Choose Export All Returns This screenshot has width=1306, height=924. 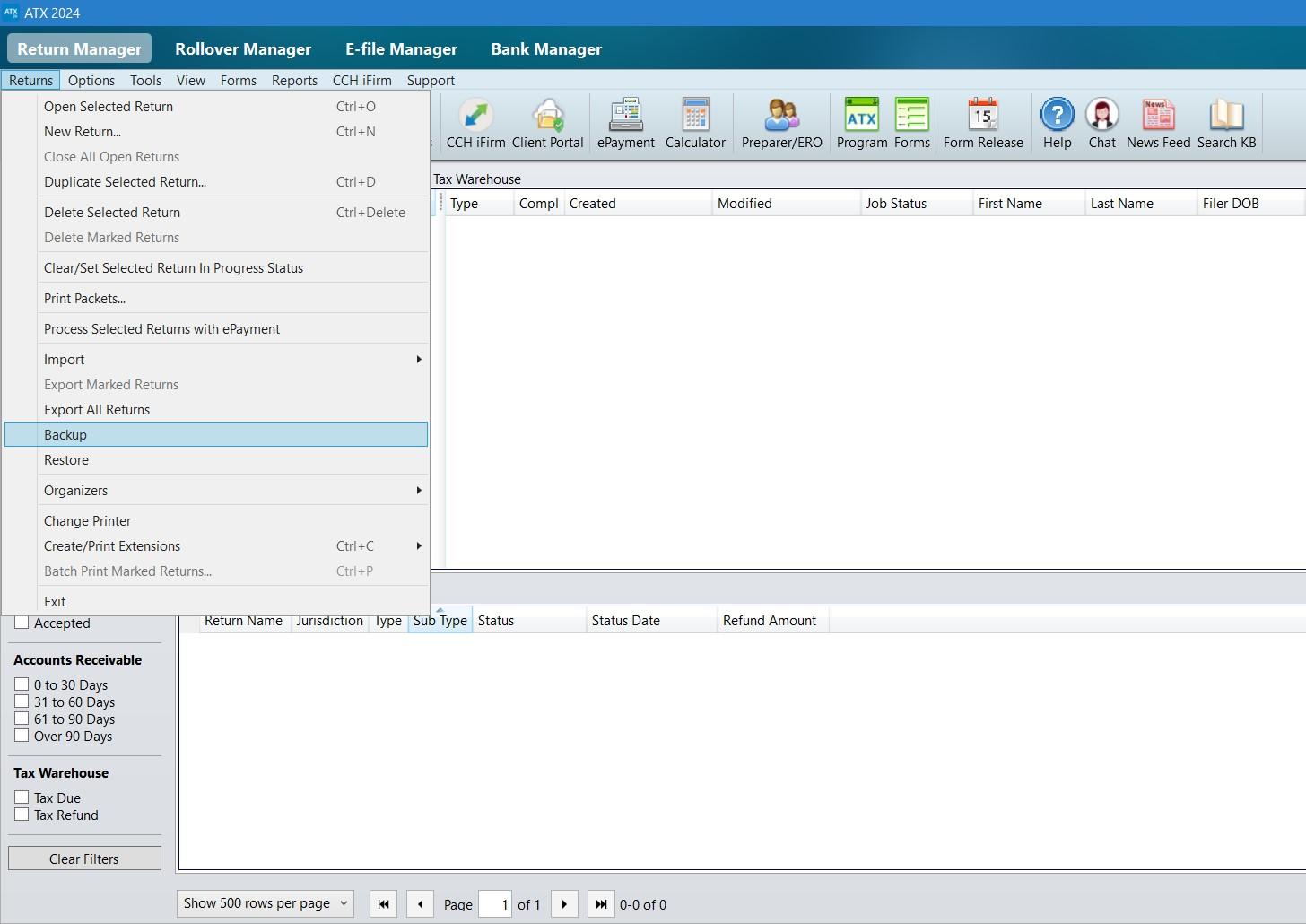click(x=216, y=409)
